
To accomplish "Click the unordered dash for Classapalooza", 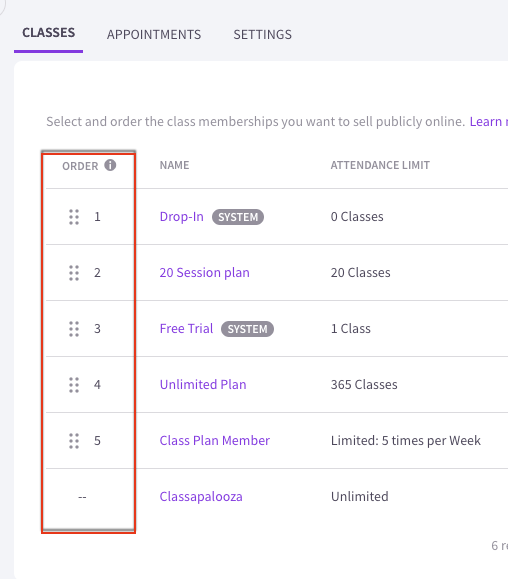I will [x=82, y=497].
